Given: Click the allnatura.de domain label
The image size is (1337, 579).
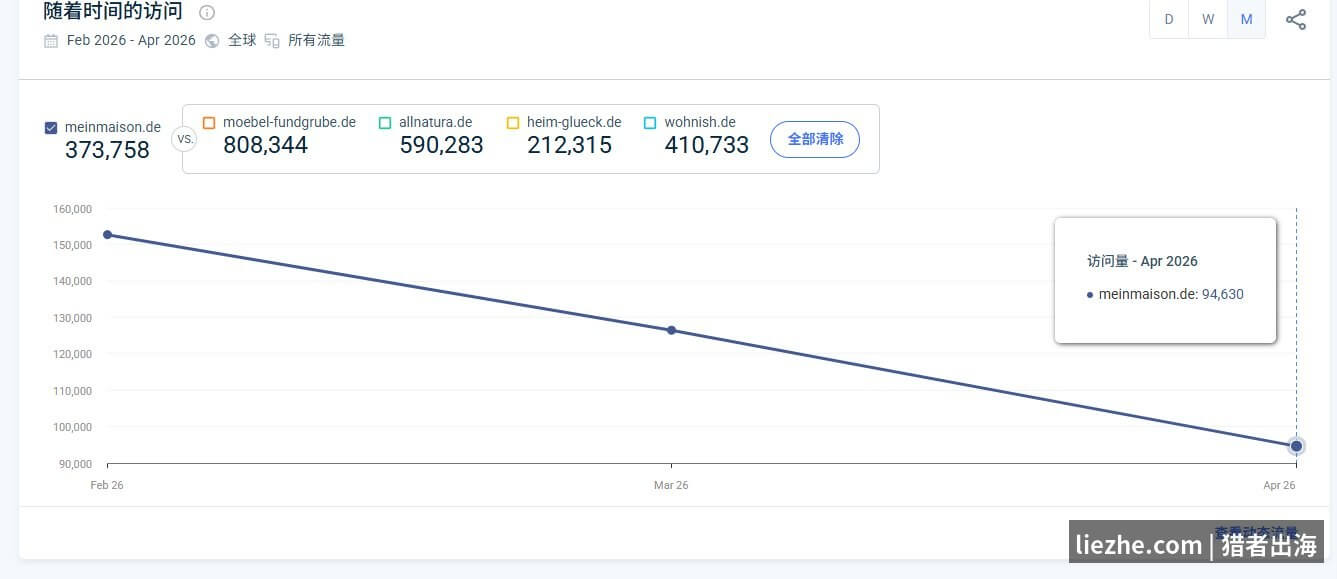Looking at the screenshot, I should coord(436,123).
